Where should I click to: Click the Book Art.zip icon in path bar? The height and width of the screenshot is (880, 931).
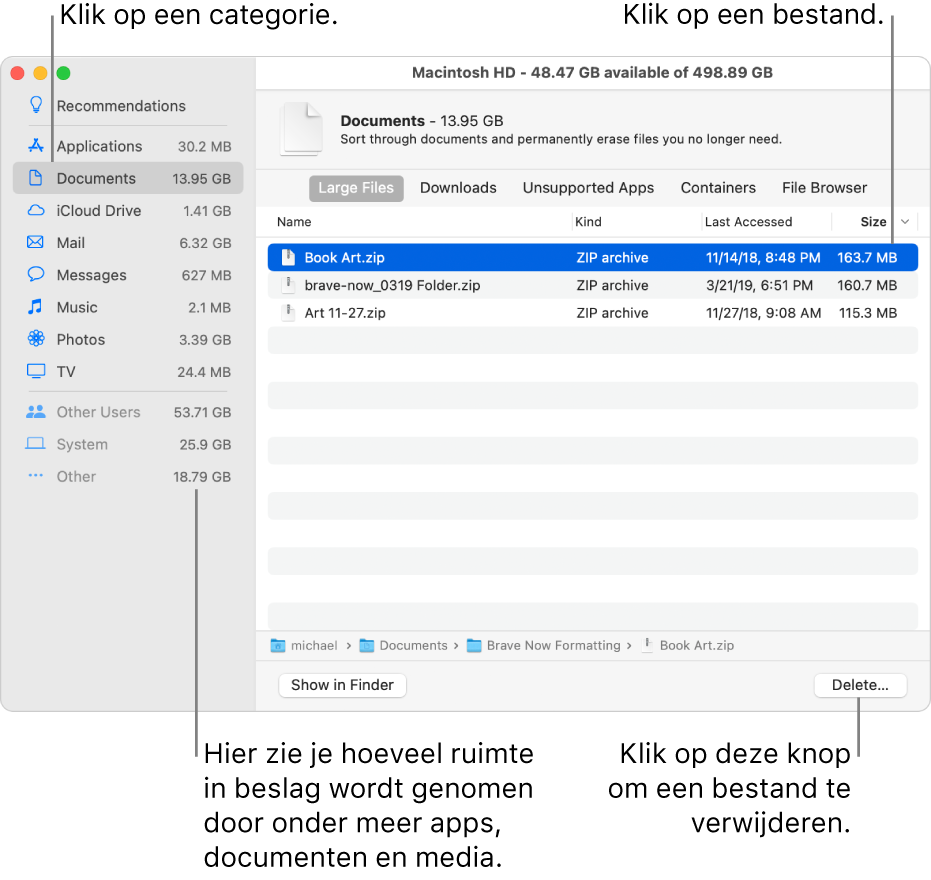[648, 645]
